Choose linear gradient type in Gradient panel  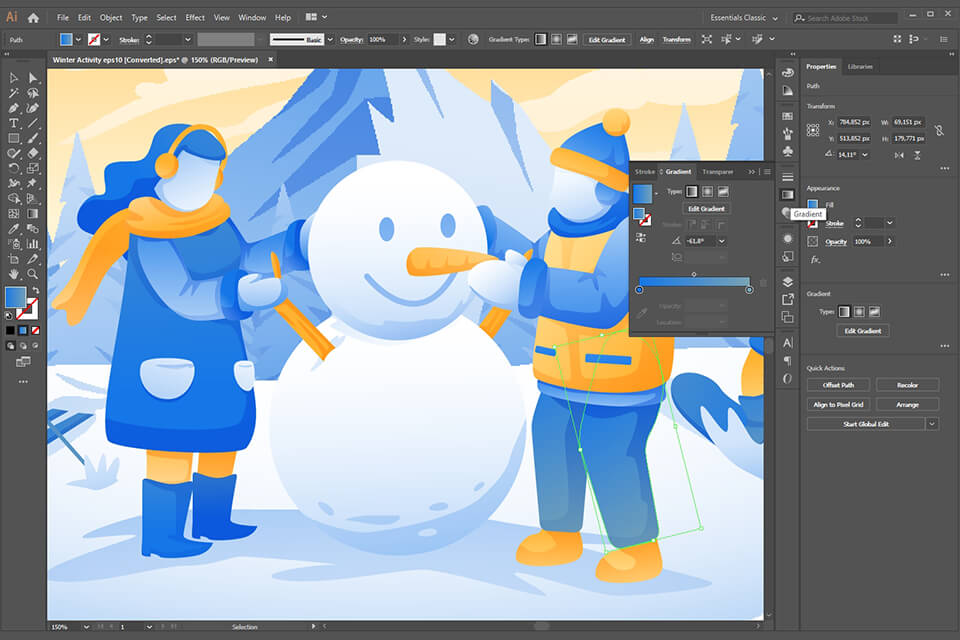tap(691, 191)
